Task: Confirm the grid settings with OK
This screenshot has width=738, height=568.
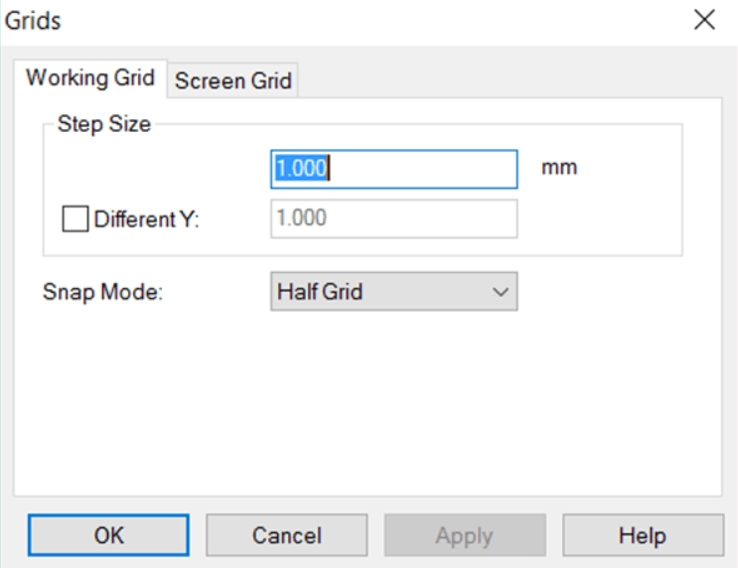Action: [x=108, y=535]
